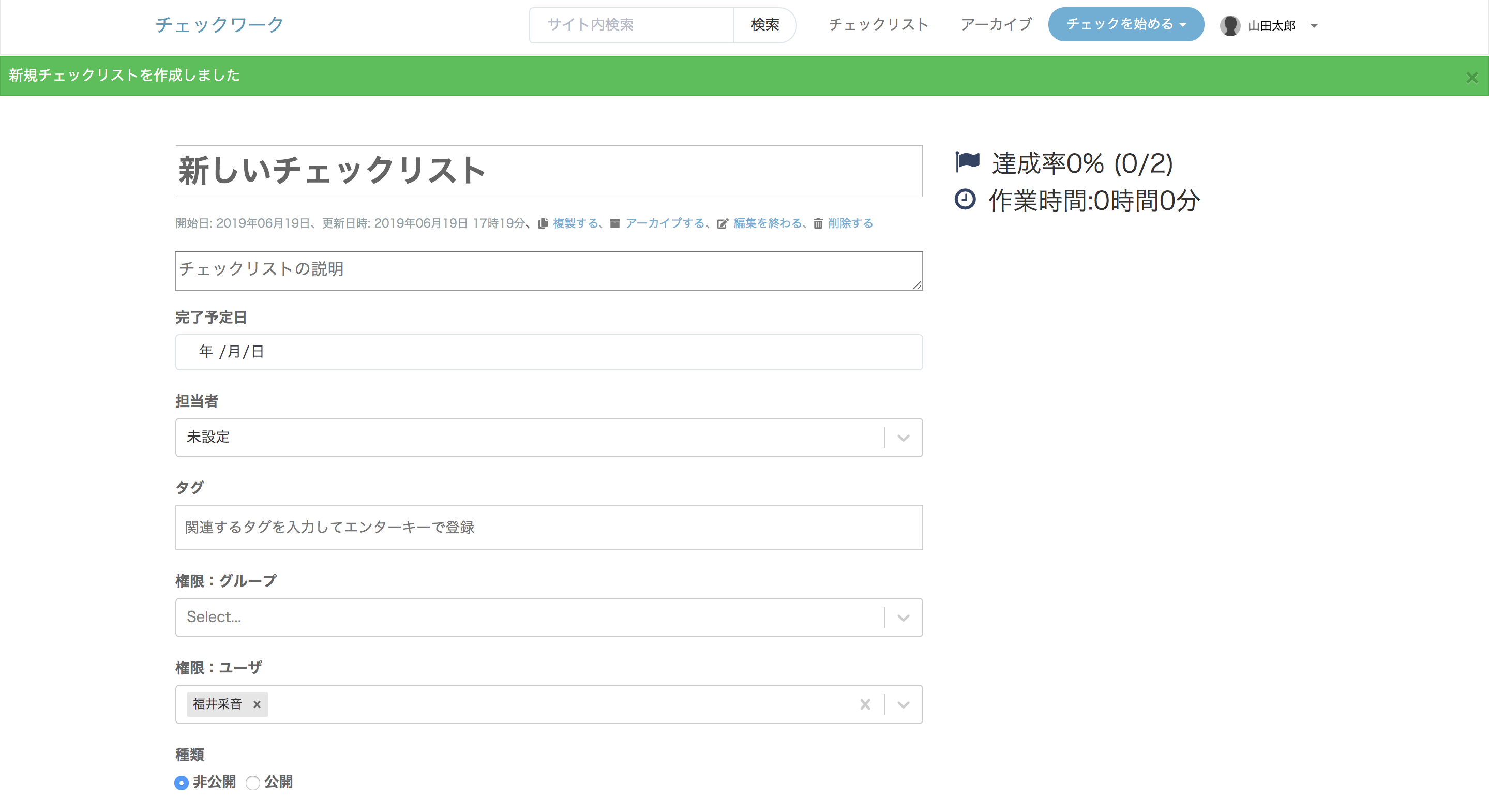Screen dimensions: 1489x812
Task: Clear all selected users with X
Action: (x=865, y=704)
